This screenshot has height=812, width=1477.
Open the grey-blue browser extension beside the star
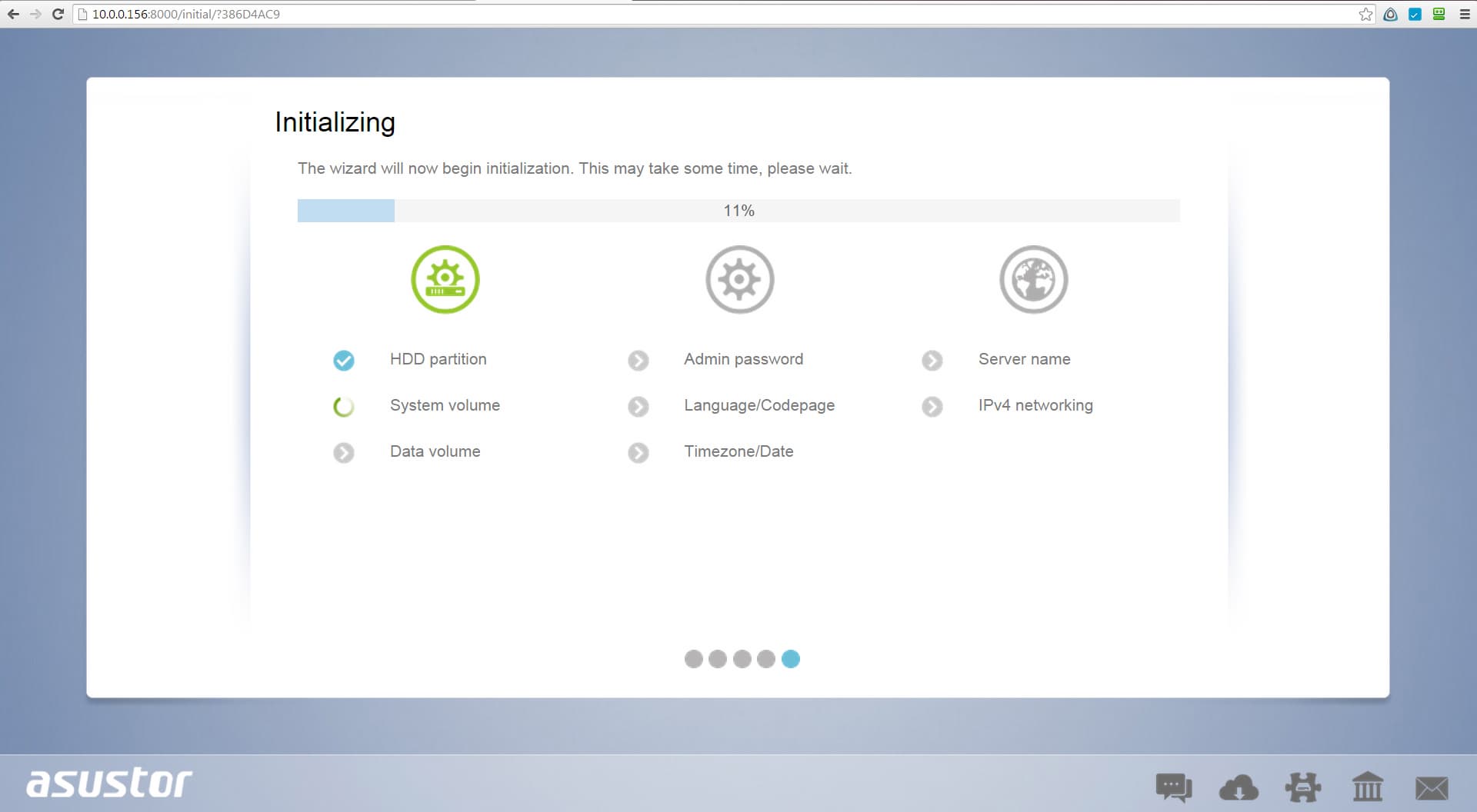[x=1390, y=14]
